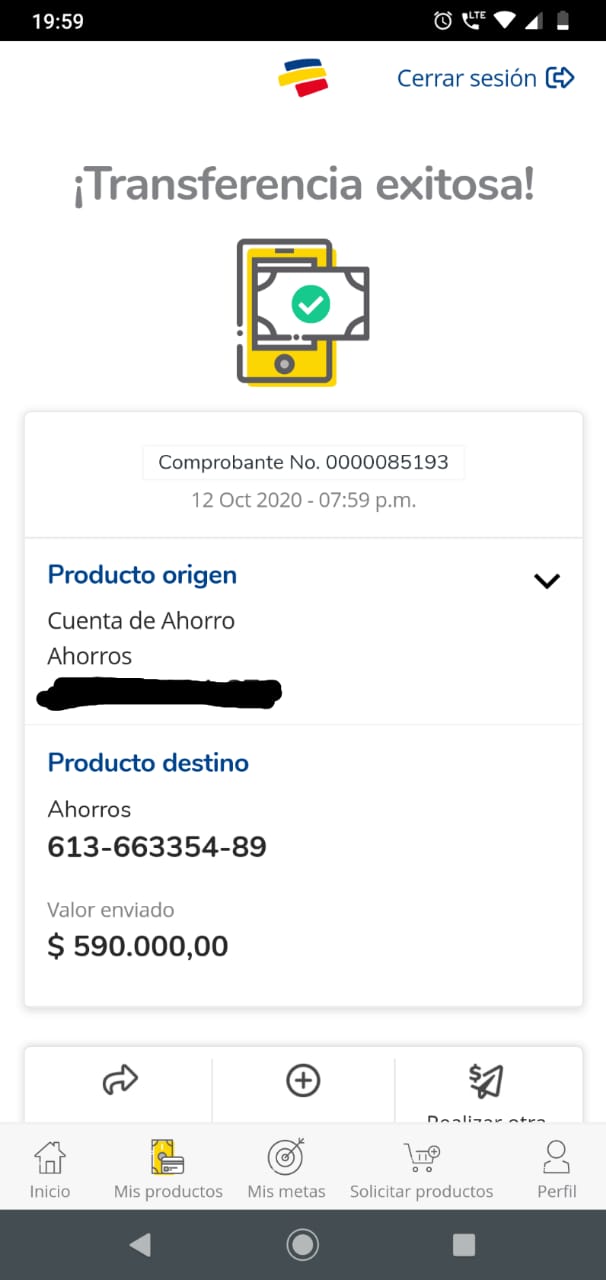The width and height of the screenshot is (606, 1280).
Task: Tap the share arrow icon
Action: [120, 1080]
